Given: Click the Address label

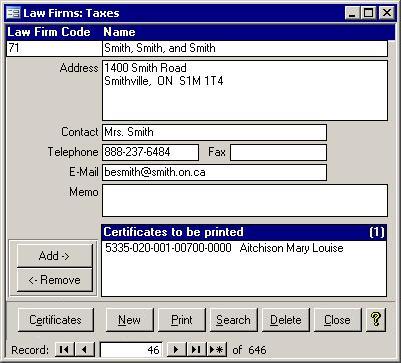Looking at the screenshot, I should (x=79, y=68).
